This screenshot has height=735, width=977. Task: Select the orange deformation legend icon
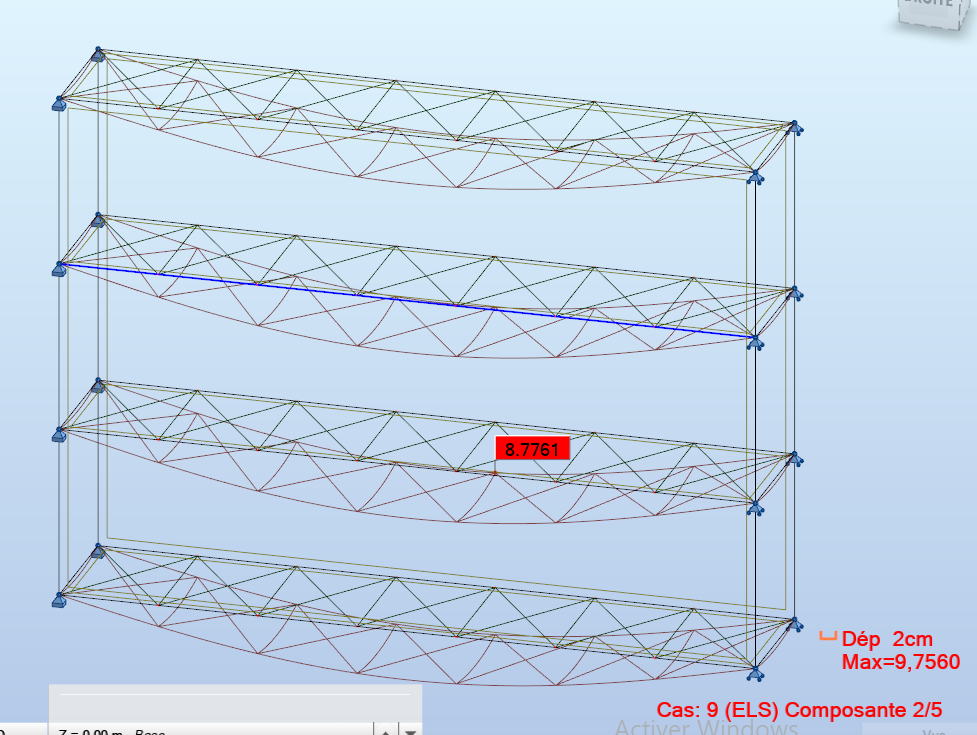[x=828, y=636]
